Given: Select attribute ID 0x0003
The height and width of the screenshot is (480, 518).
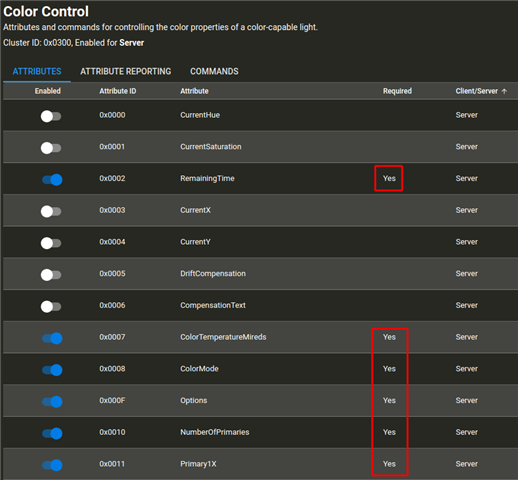Looking at the screenshot, I should point(112,210).
